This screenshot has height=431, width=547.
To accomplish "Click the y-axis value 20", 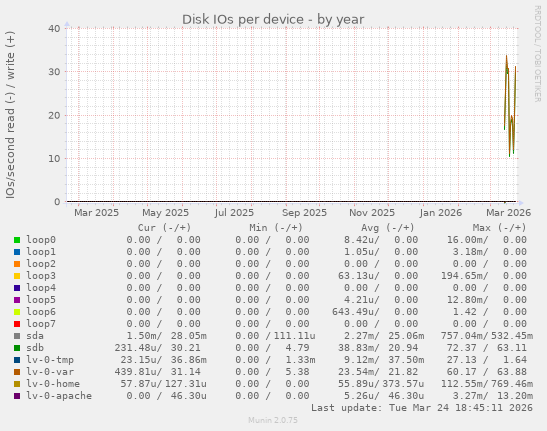I will point(54,116).
